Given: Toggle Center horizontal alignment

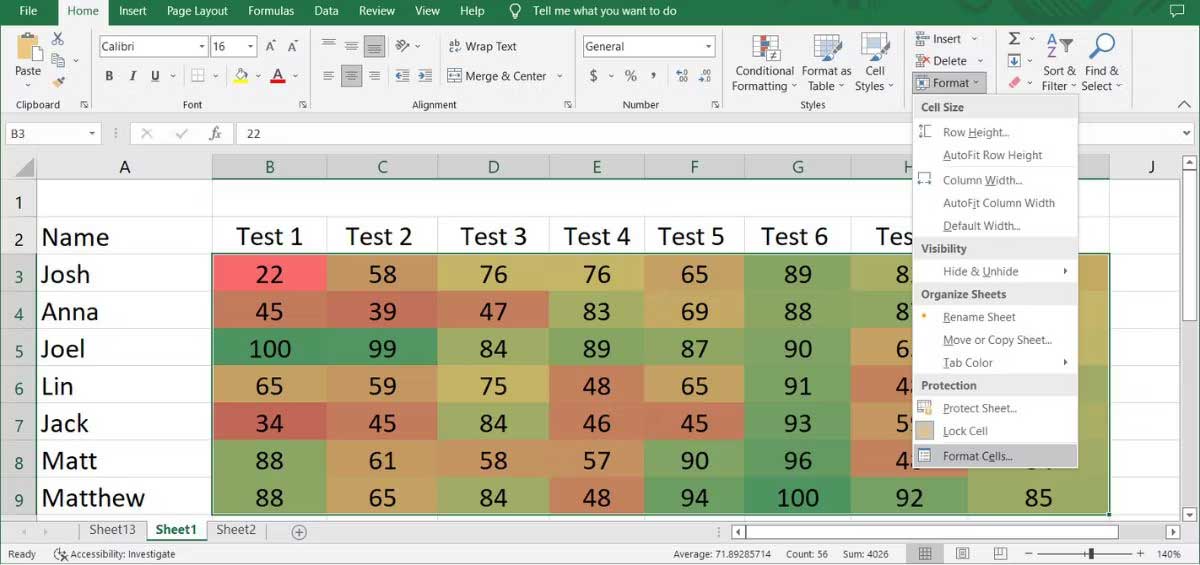Looking at the screenshot, I should pyautogui.click(x=351, y=76).
